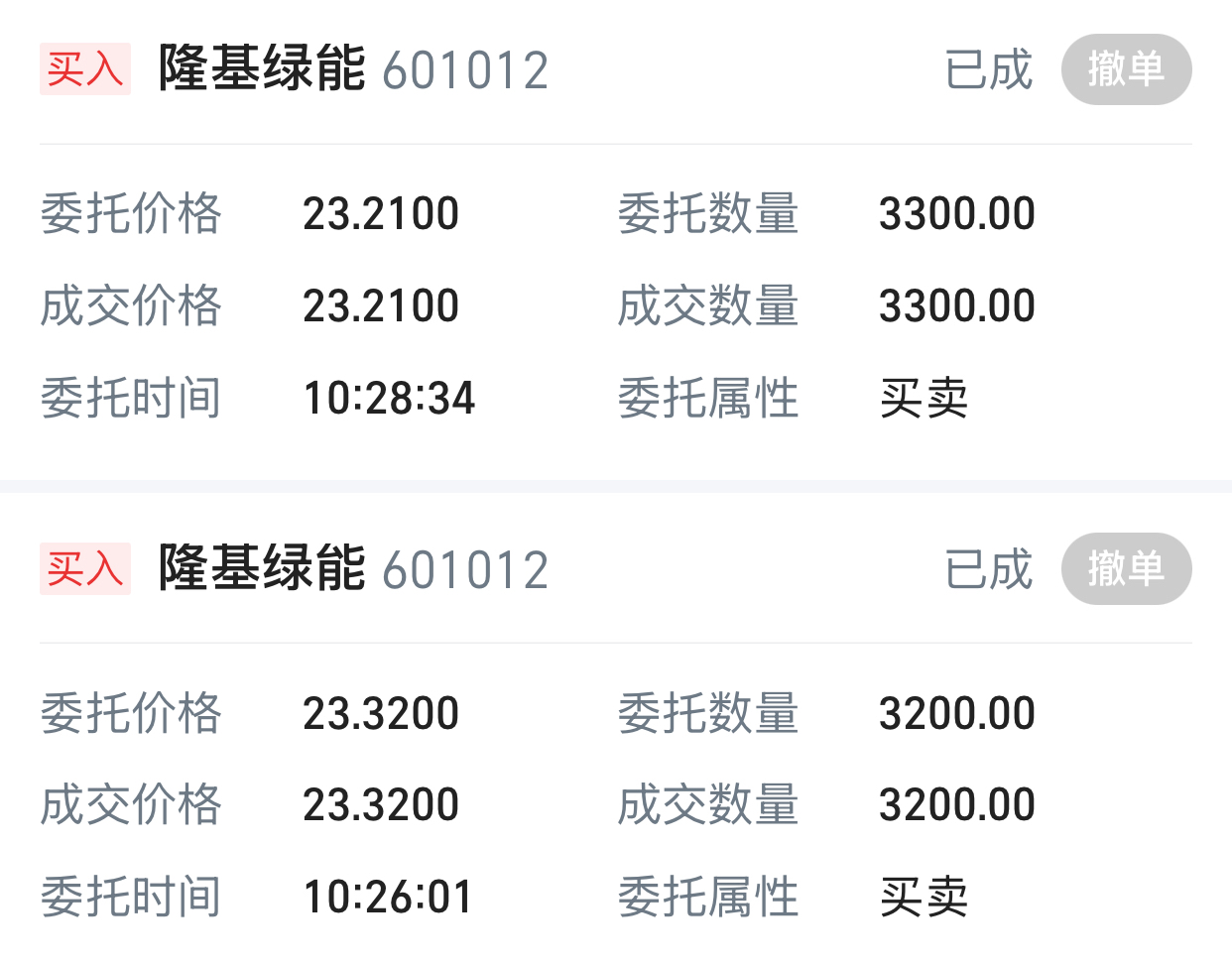Click the 委托数量 value 3300.00

(957, 214)
